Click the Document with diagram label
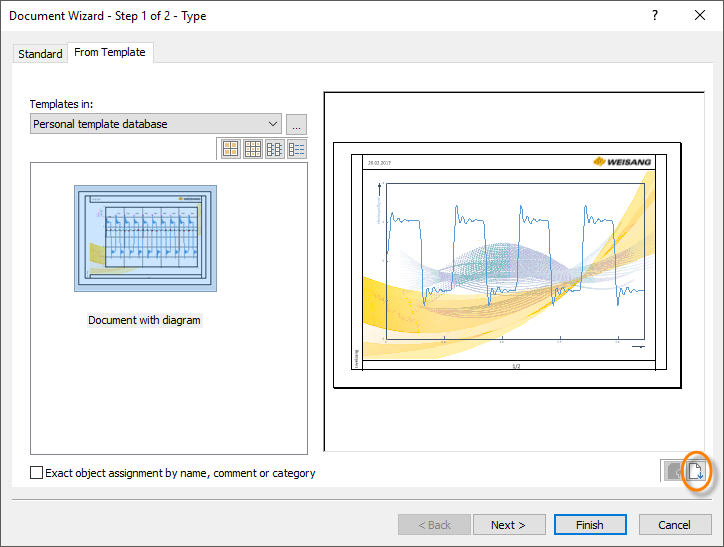Screen dimensions: 724x547 point(145,320)
